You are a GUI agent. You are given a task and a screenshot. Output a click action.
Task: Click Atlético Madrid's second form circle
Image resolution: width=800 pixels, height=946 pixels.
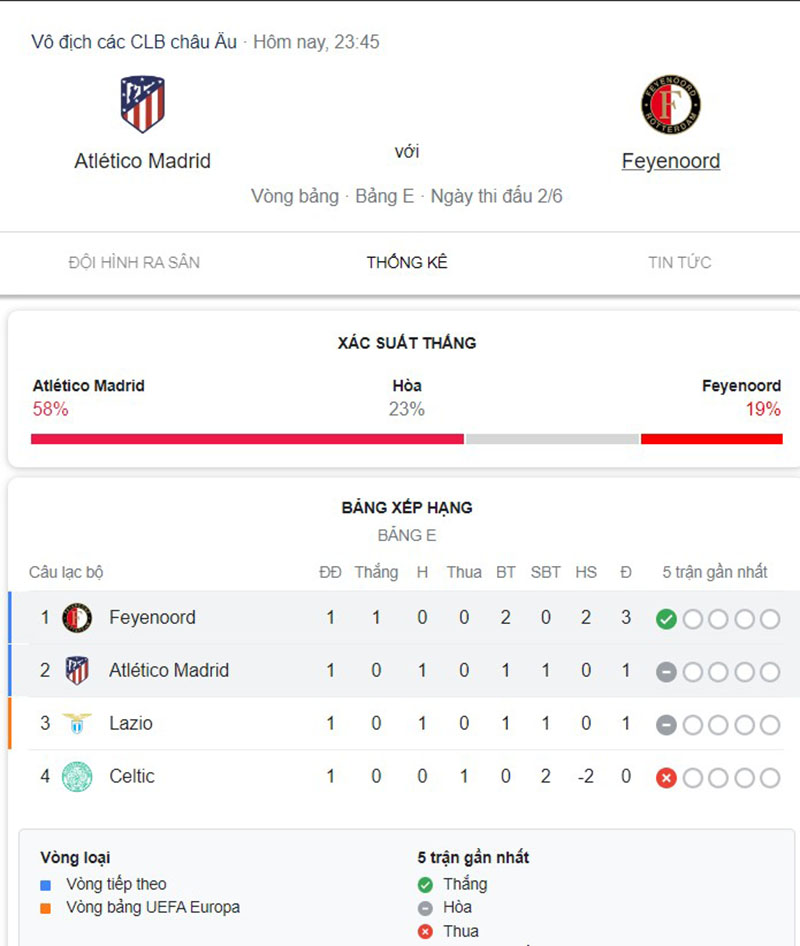coord(695,670)
